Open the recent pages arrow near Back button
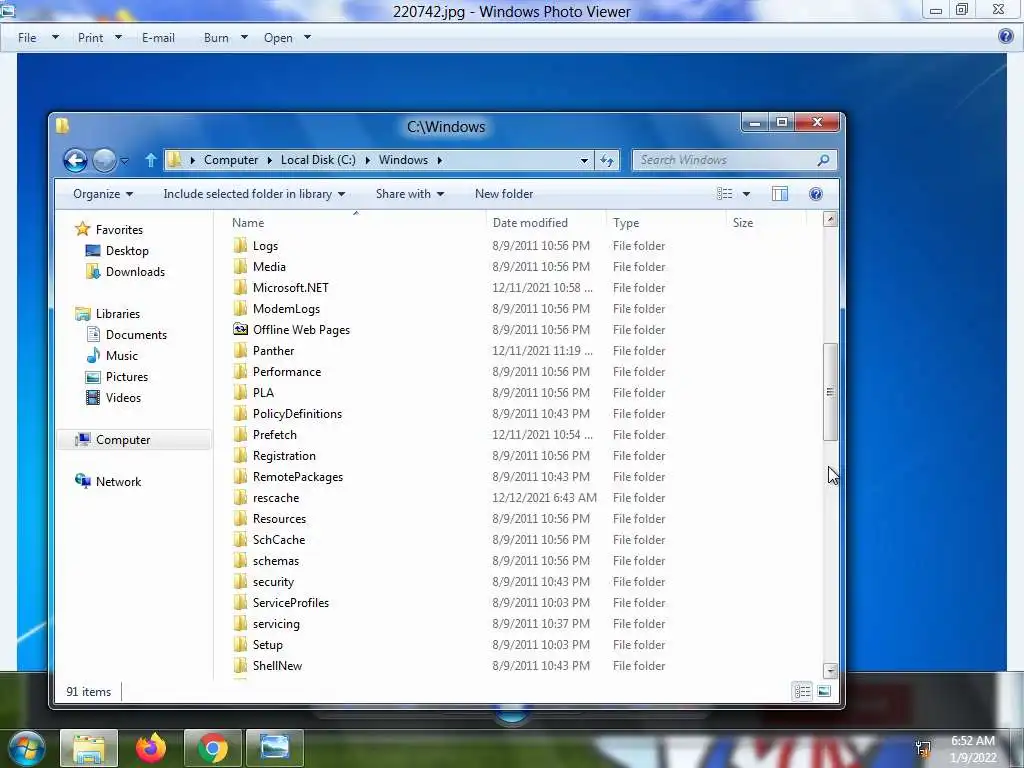Image resolution: width=1024 pixels, height=768 pixels. point(124,161)
